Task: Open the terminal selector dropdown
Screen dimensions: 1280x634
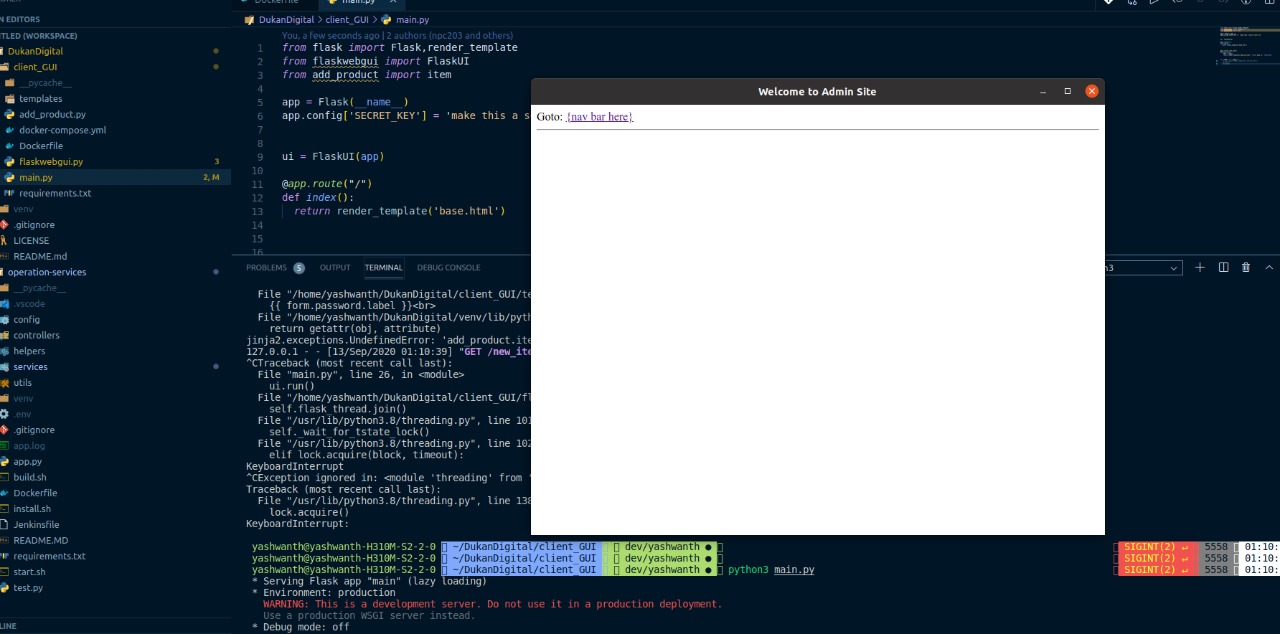Action: pos(1141,268)
